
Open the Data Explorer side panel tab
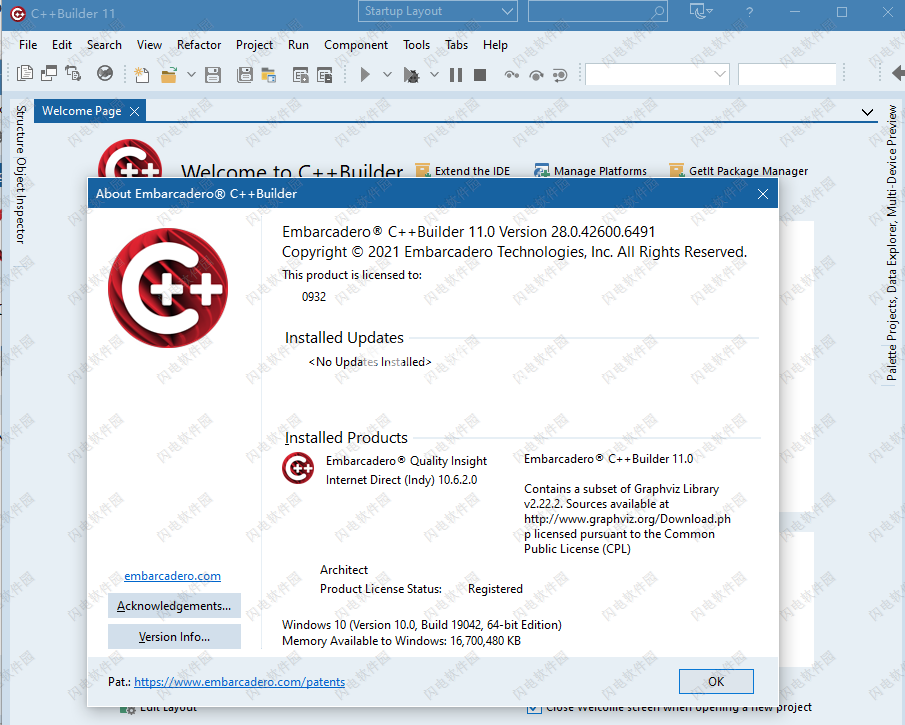pyautogui.click(x=892, y=257)
